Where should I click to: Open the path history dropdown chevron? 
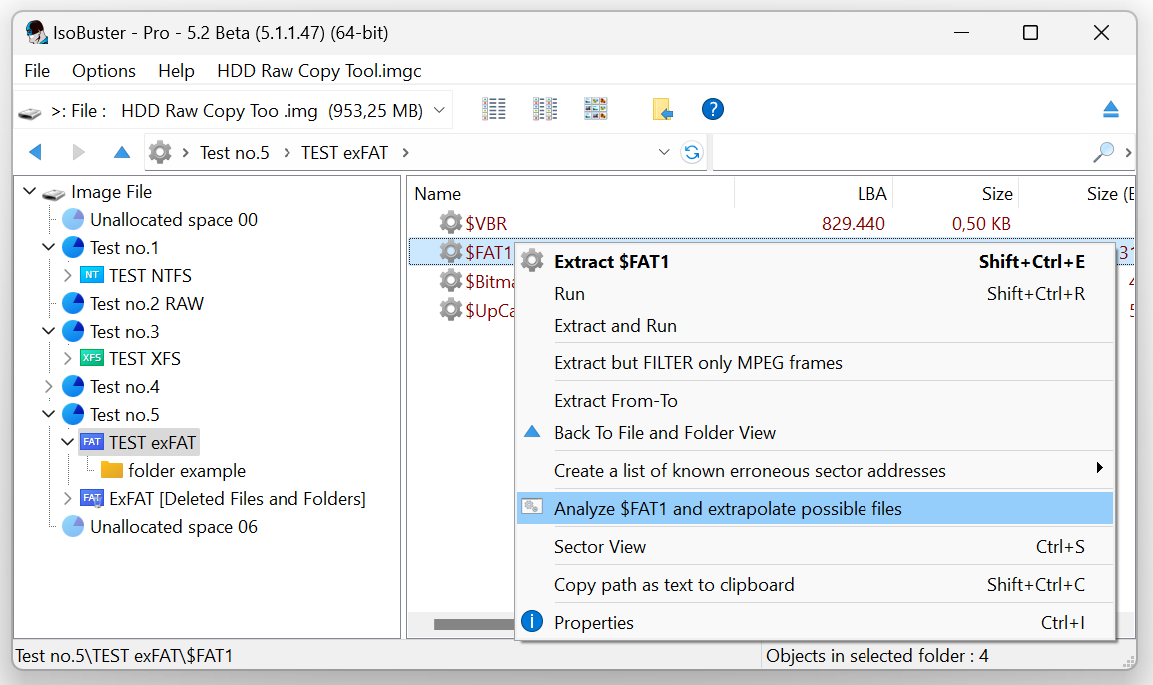tap(664, 152)
